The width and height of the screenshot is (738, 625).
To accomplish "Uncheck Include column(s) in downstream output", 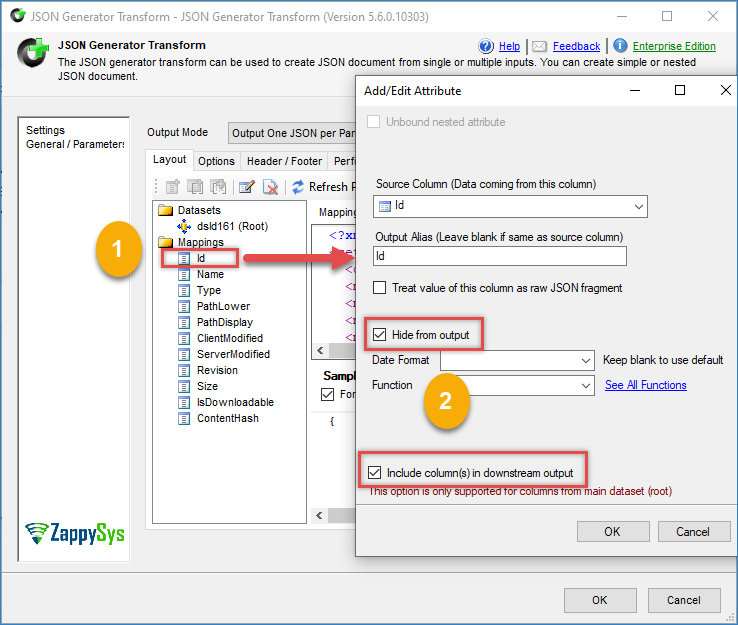I will click(375, 473).
